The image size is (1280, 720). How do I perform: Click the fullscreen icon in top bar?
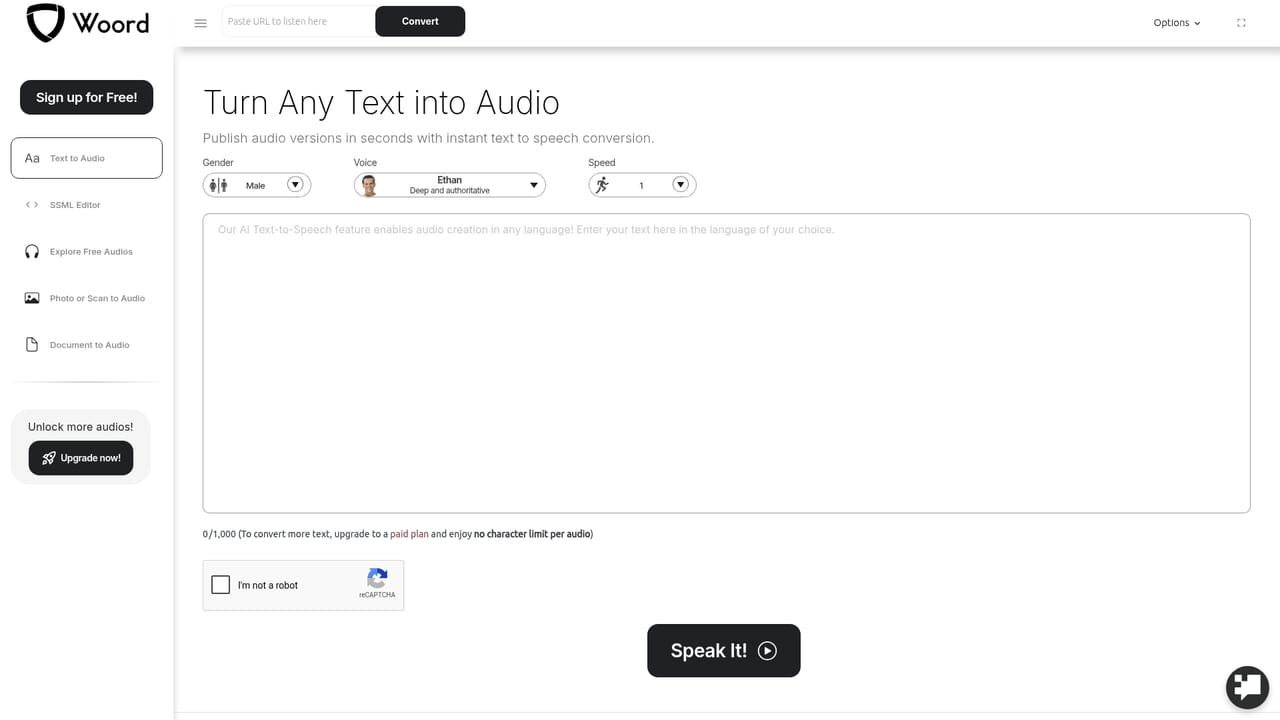pos(1241,23)
